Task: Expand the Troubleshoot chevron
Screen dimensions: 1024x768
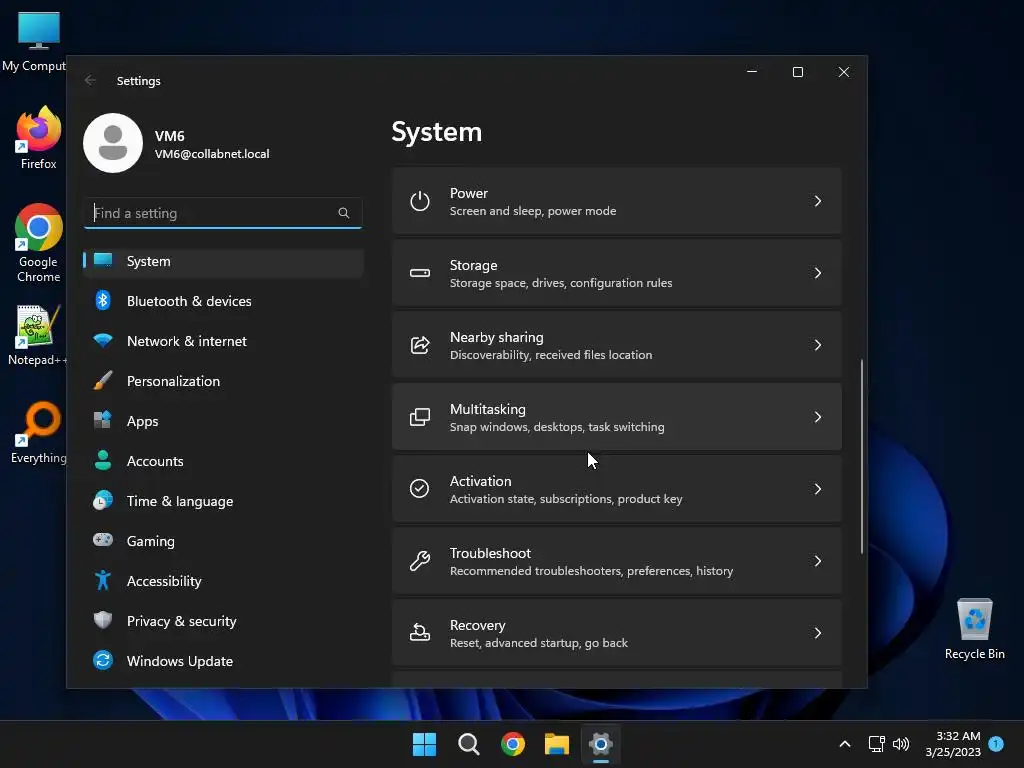Action: coord(818,560)
